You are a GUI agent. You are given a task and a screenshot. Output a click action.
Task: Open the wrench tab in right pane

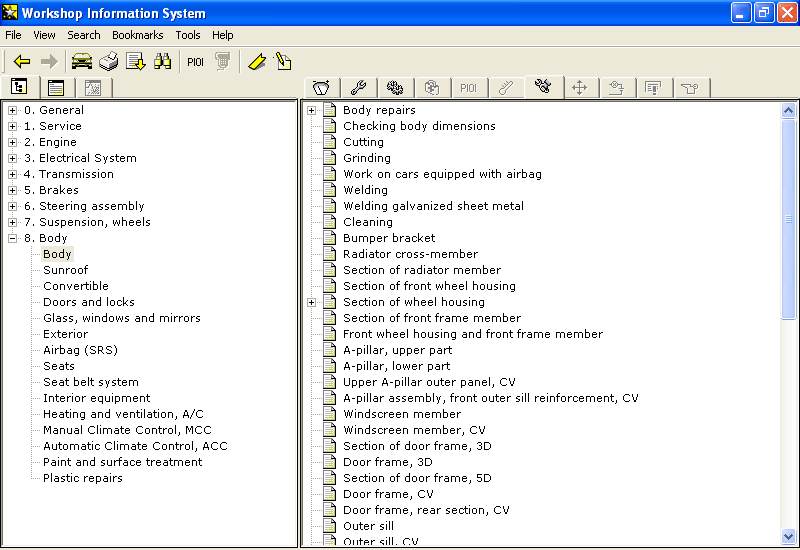pos(358,88)
